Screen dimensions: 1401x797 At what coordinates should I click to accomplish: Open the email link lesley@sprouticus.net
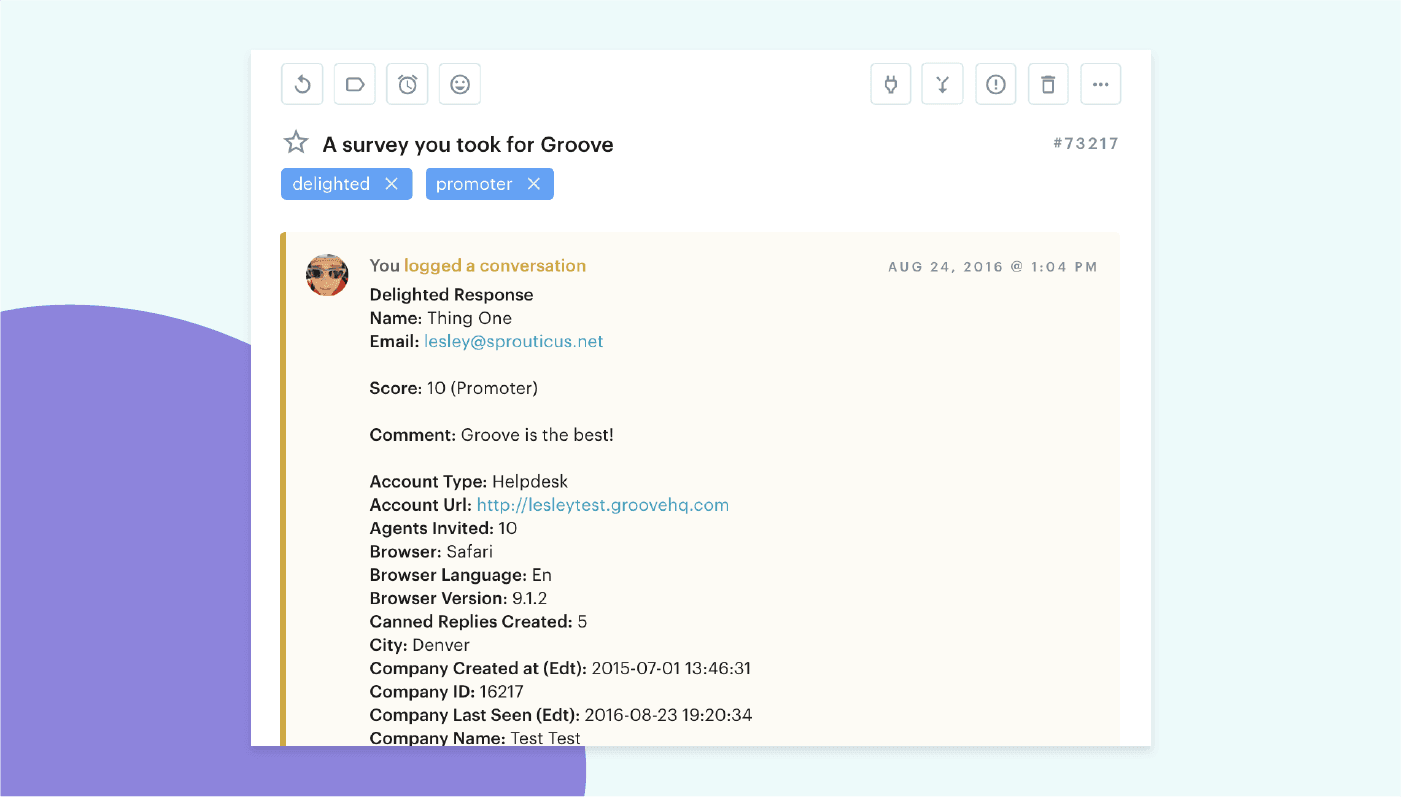click(513, 341)
